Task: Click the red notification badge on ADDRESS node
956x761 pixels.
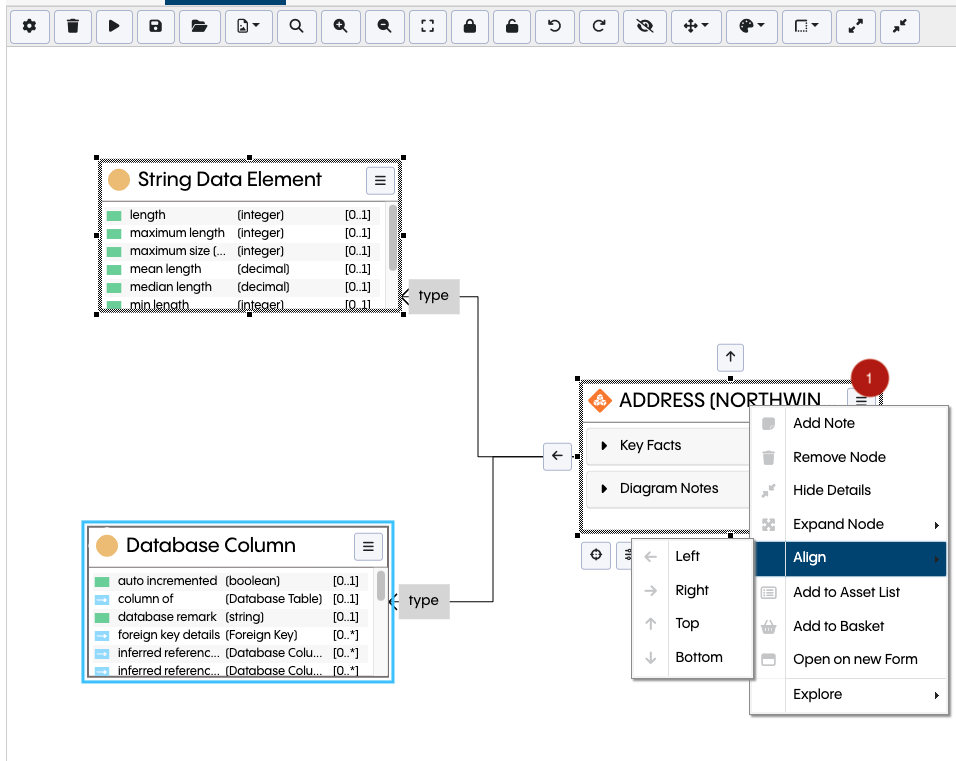Action: [869, 378]
